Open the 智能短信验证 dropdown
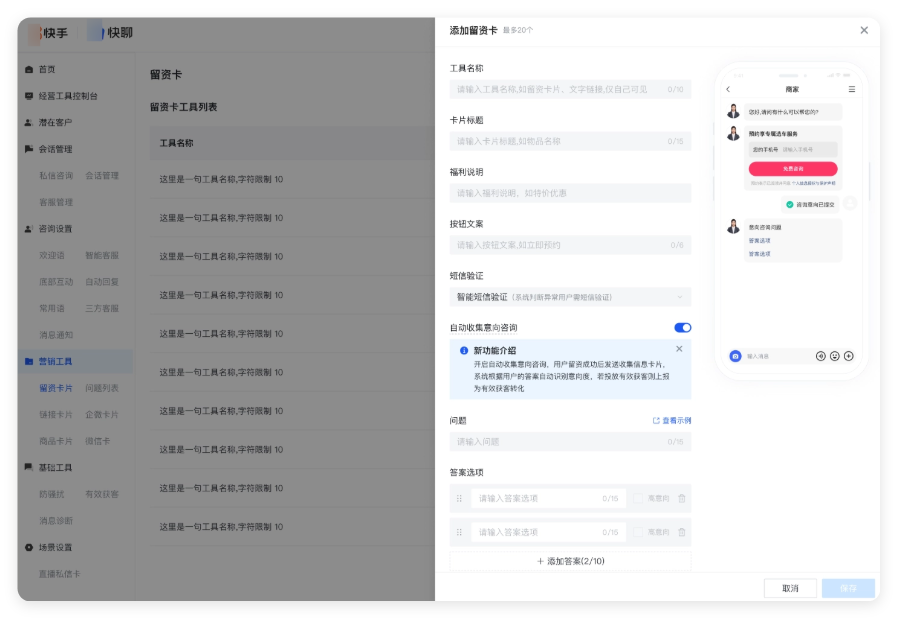The height and width of the screenshot is (618, 897). coord(570,296)
